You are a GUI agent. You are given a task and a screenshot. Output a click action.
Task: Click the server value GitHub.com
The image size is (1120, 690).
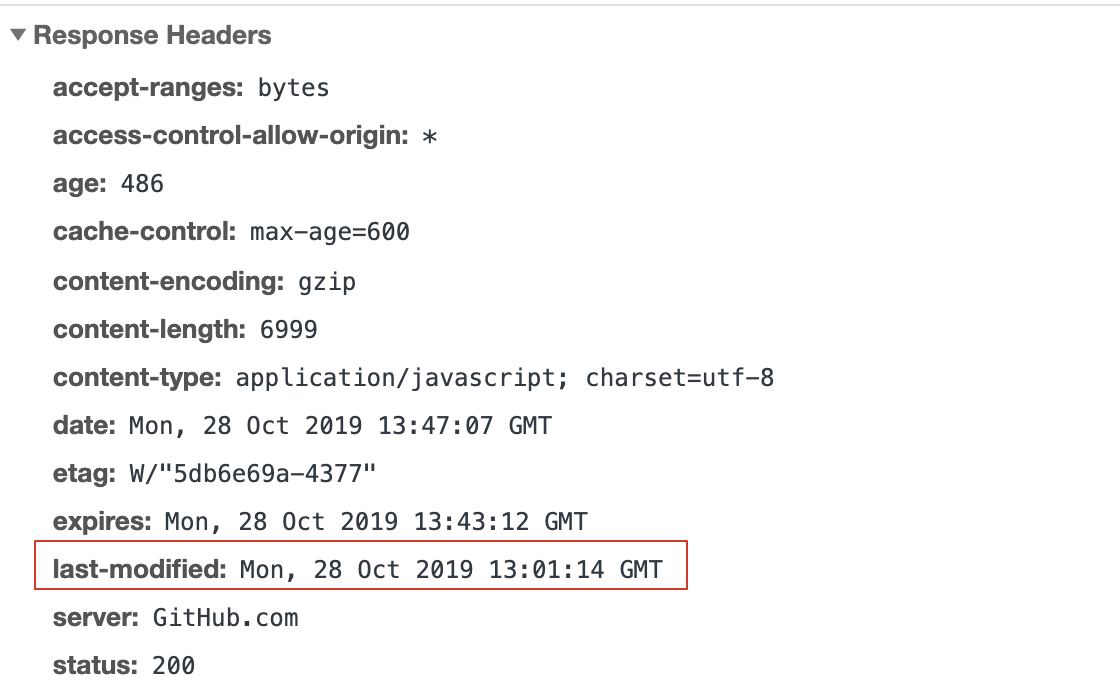pos(226,618)
